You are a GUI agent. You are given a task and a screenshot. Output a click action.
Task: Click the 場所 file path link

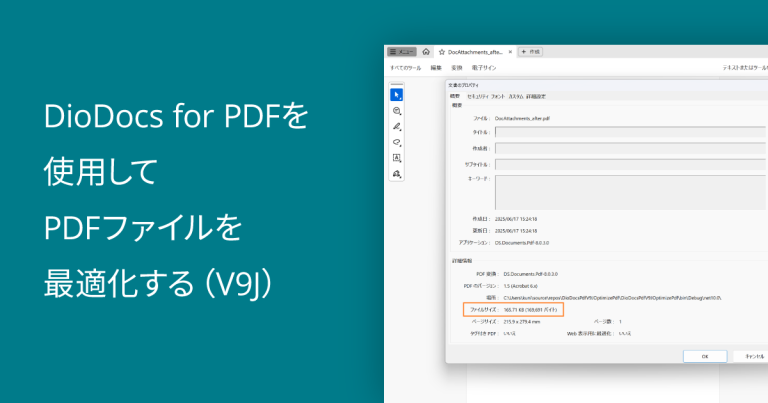pyautogui.click(x=612, y=298)
